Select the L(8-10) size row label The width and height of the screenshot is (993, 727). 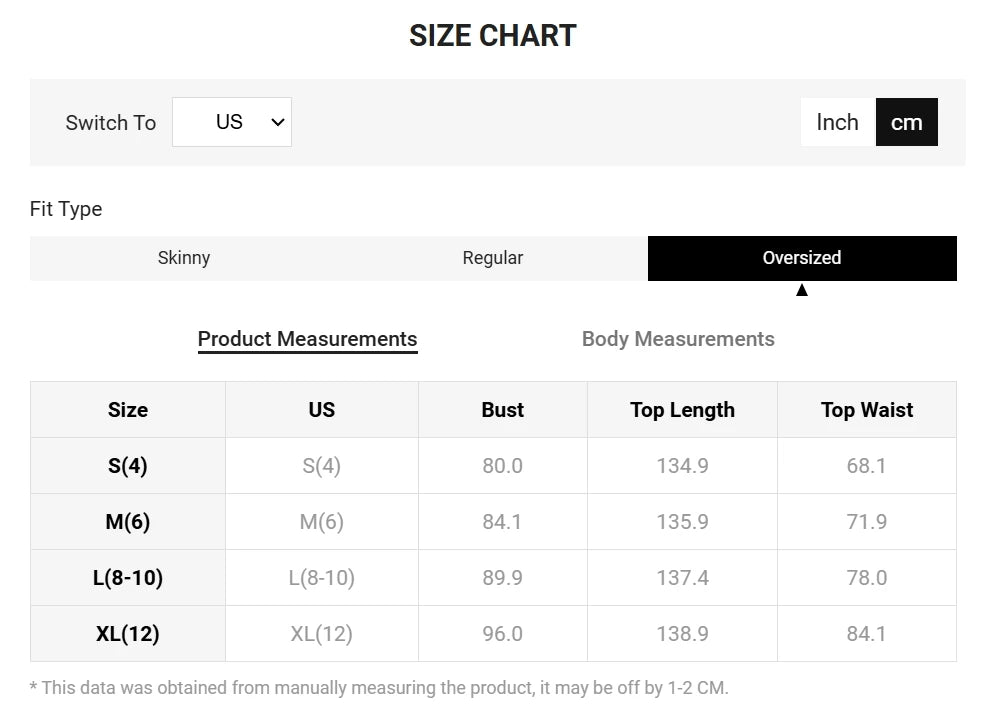(x=128, y=578)
